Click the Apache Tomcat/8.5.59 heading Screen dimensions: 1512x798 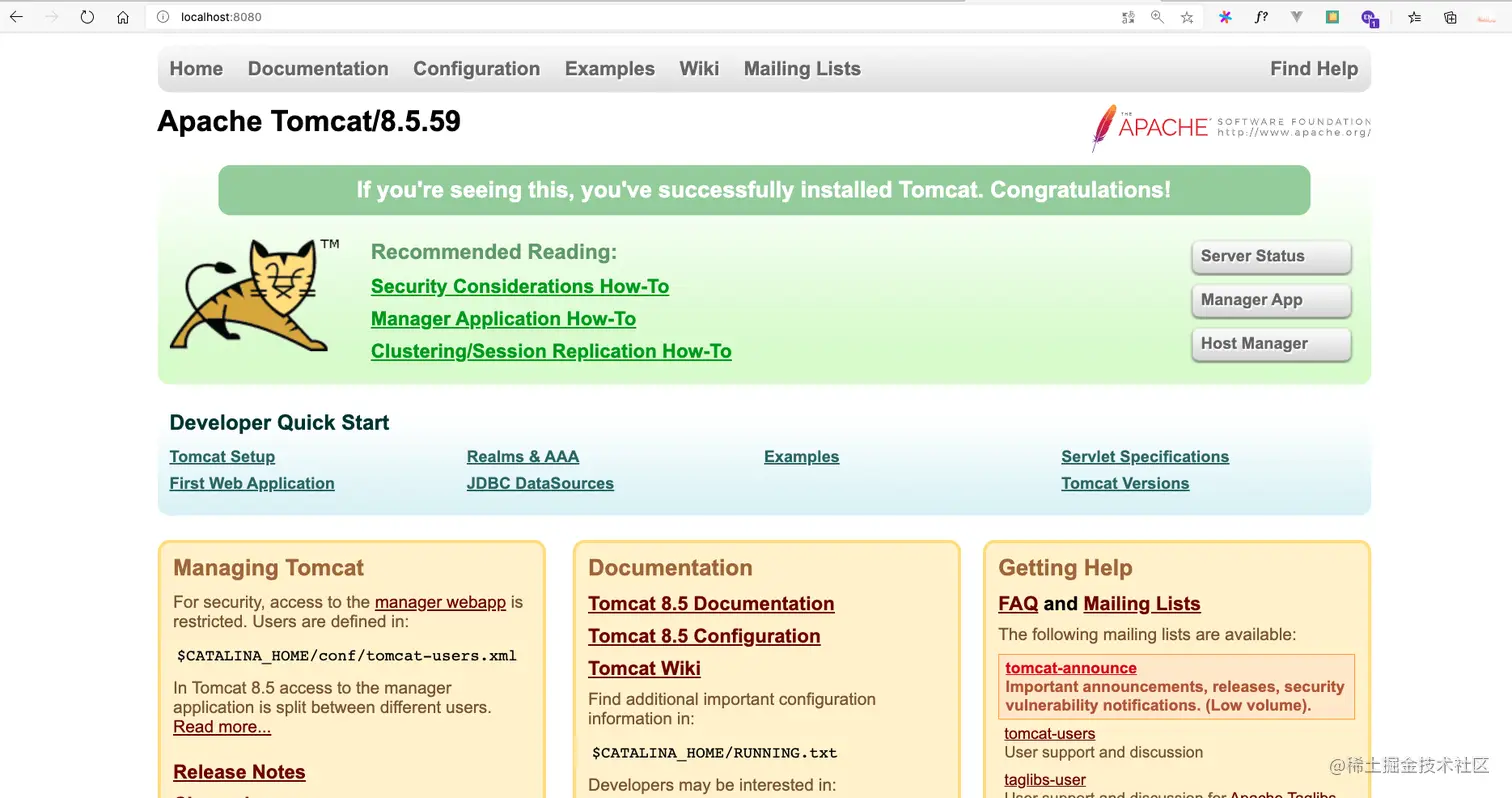coord(309,122)
